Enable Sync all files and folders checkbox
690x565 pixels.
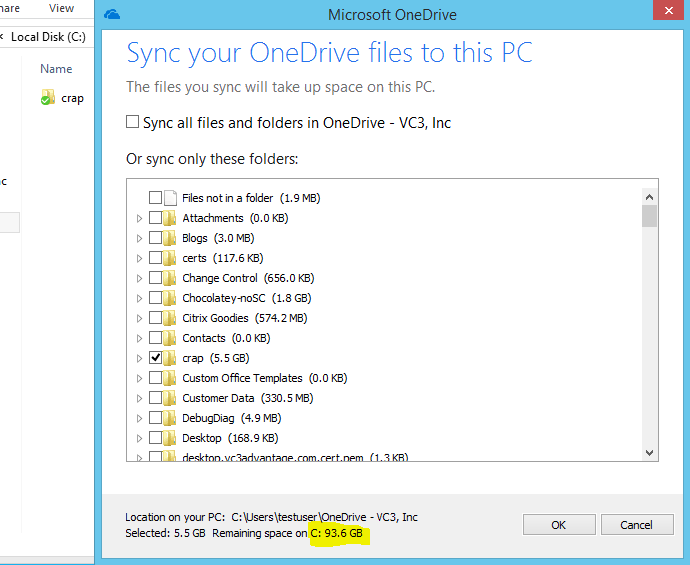click(x=132, y=121)
